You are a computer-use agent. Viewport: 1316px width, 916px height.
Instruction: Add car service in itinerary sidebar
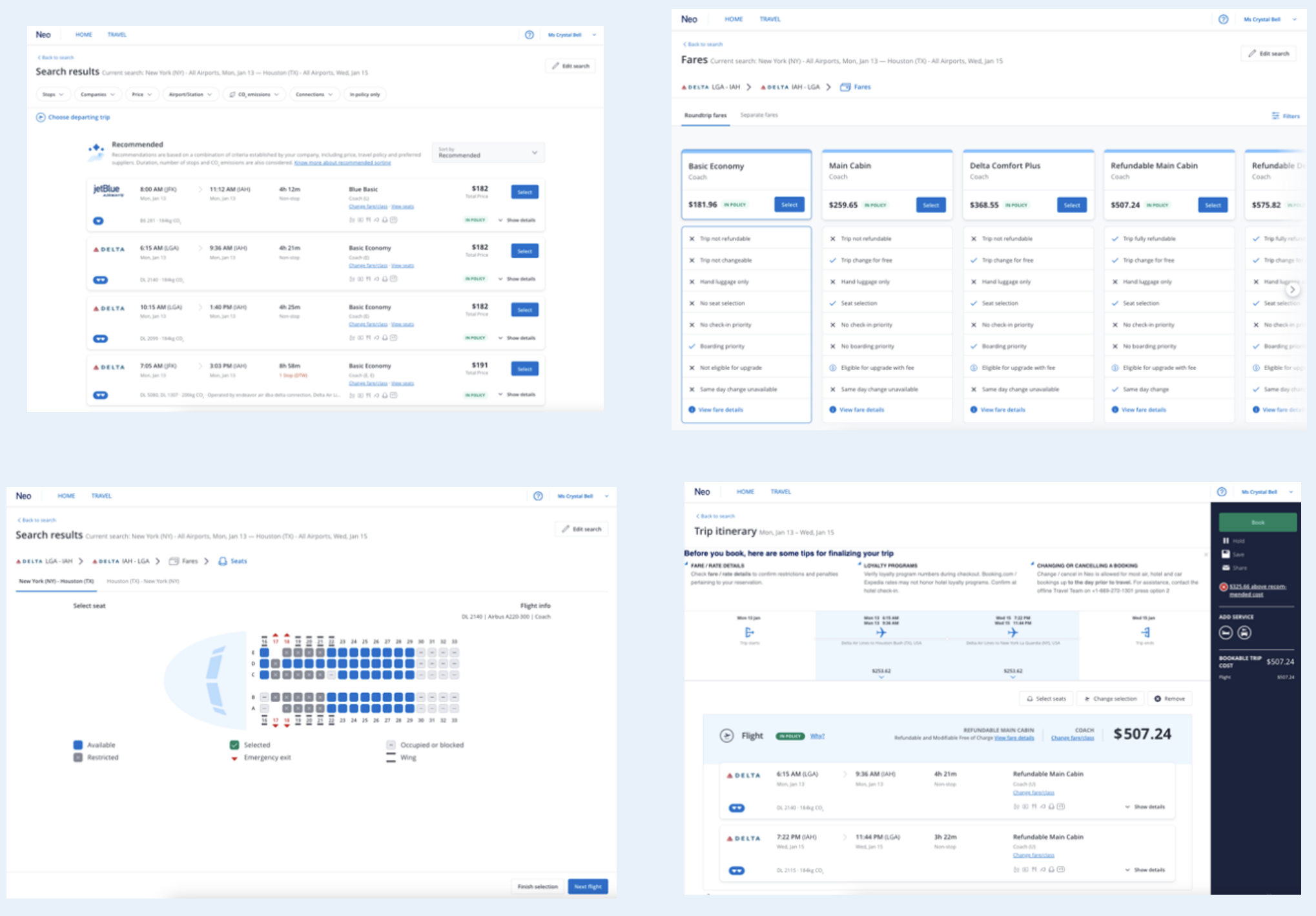[x=1244, y=633]
